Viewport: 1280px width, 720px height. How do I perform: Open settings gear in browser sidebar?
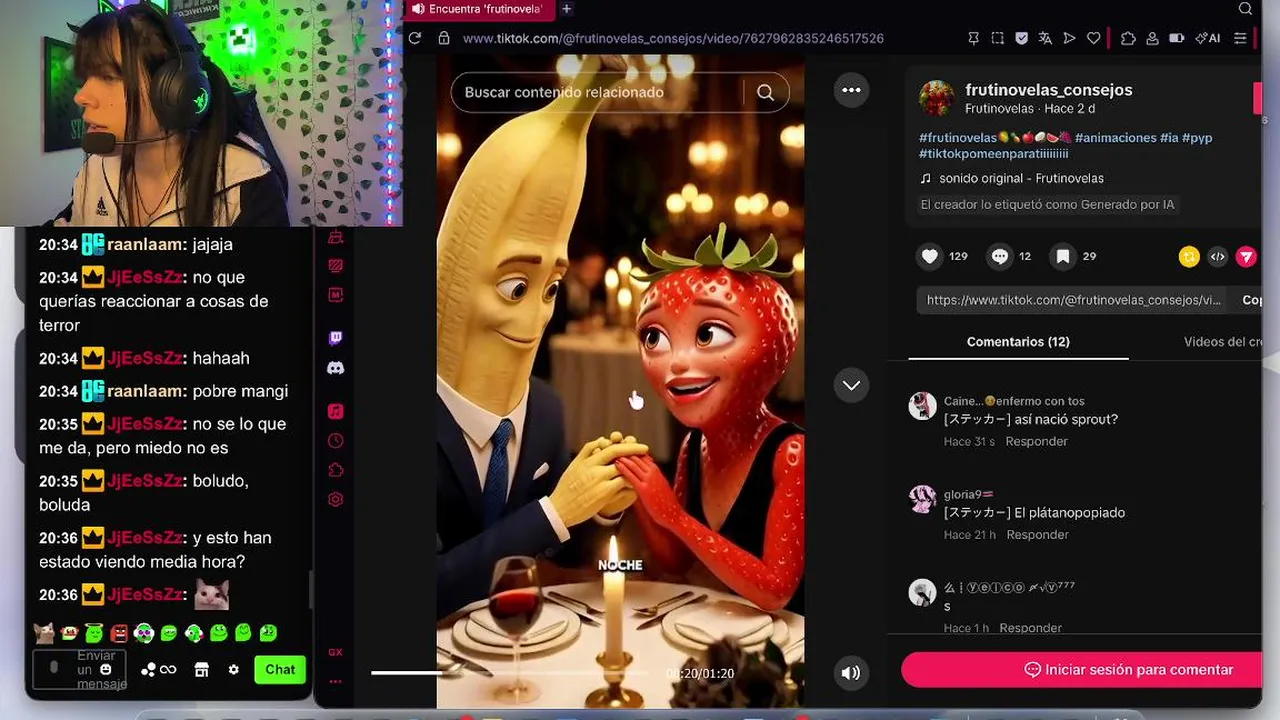336,499
